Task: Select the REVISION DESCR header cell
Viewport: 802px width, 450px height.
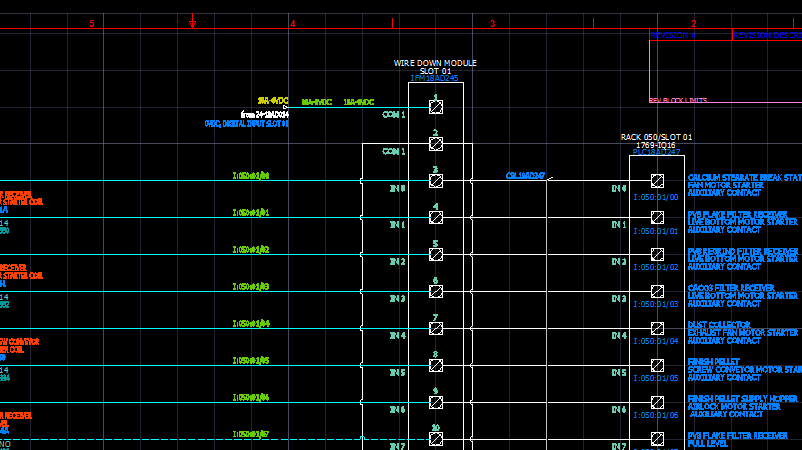Action: (x=767, y=35)
